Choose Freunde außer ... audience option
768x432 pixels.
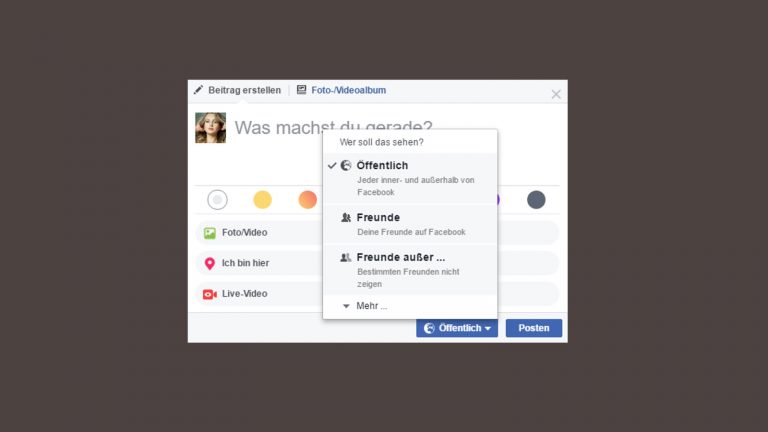tap(410, 270)
